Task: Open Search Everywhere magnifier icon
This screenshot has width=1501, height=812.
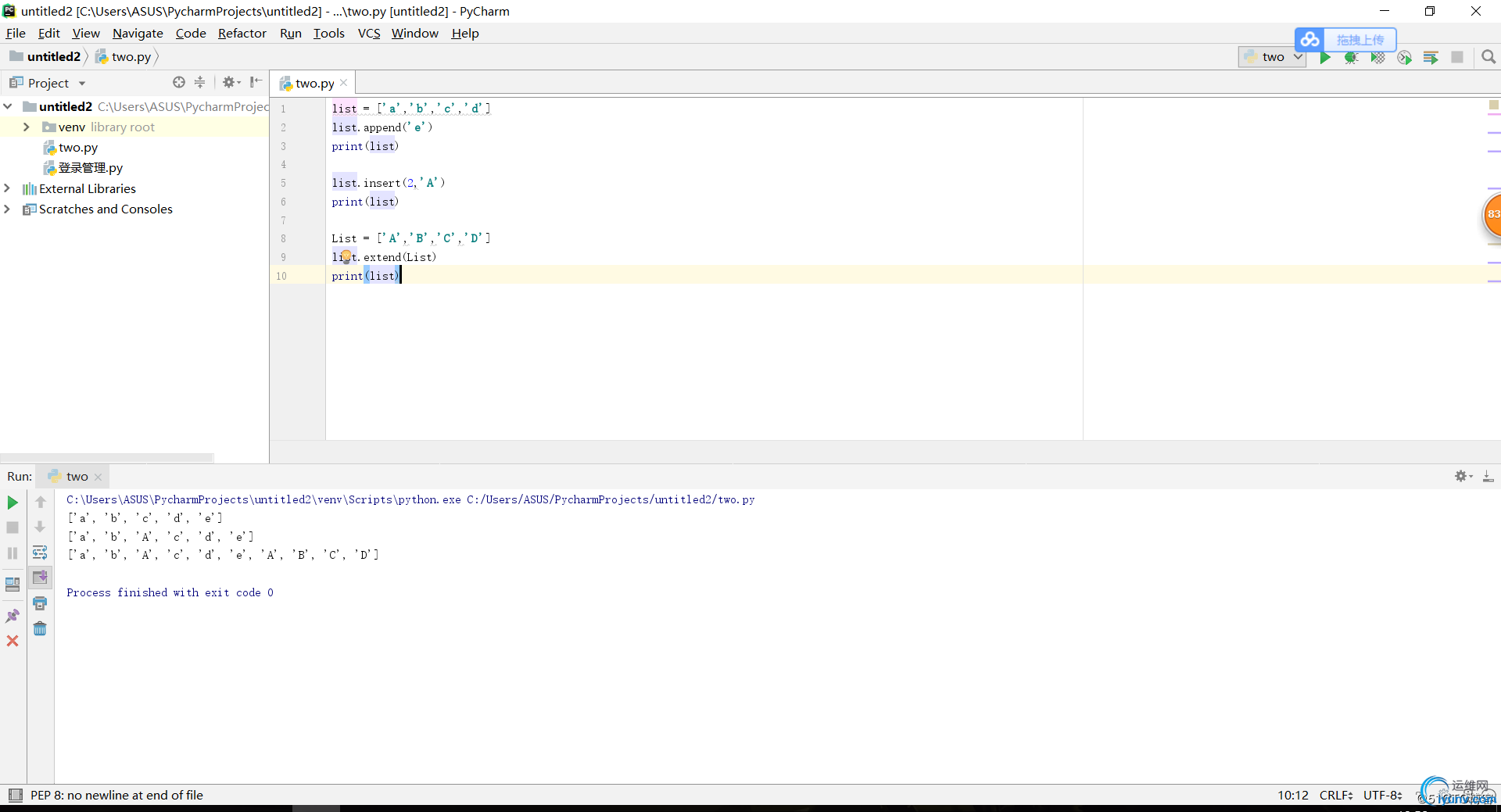Action: (x=1488, y=57)
